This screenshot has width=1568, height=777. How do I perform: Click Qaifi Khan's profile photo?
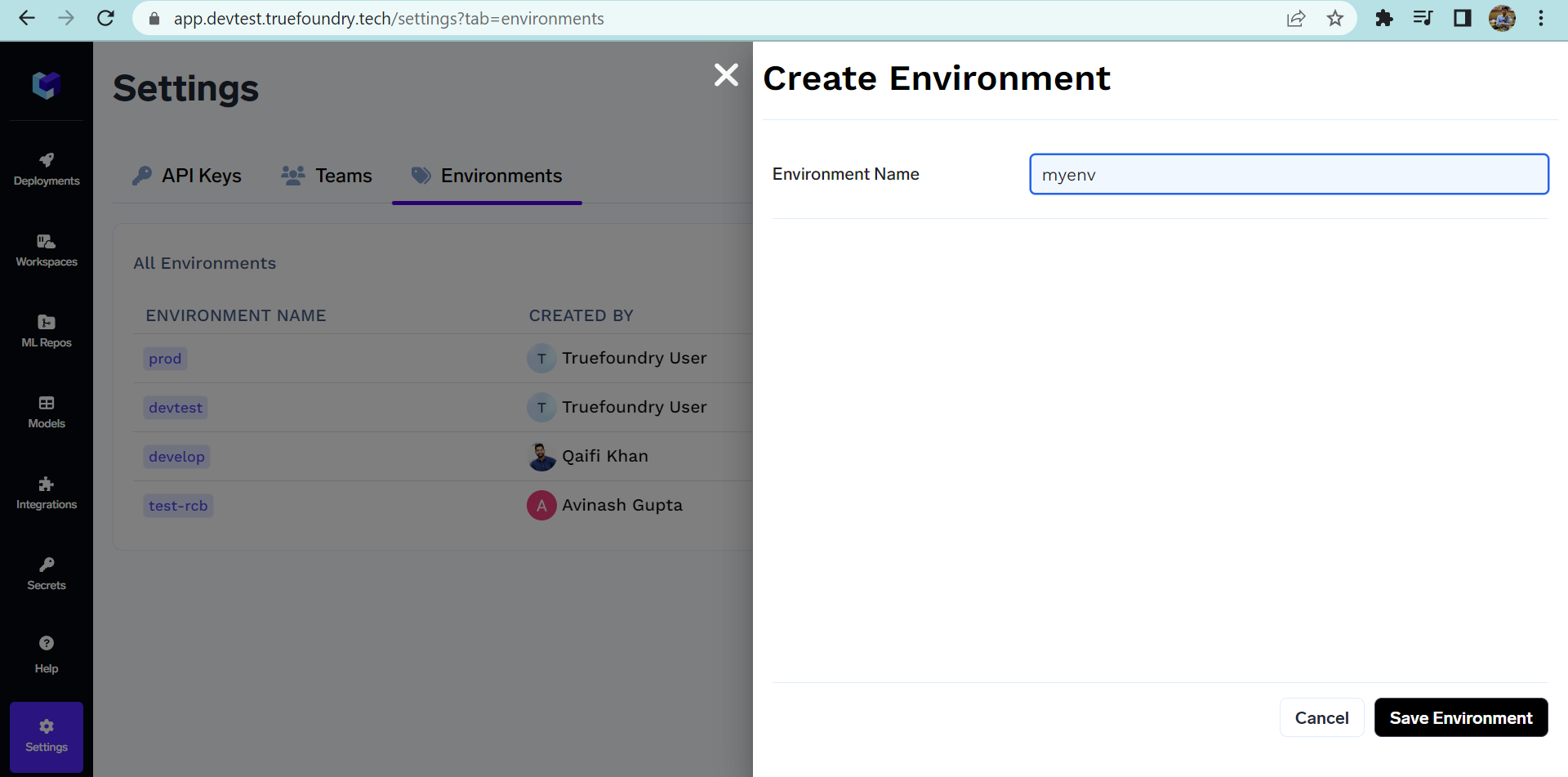click(x=541, y=457)
